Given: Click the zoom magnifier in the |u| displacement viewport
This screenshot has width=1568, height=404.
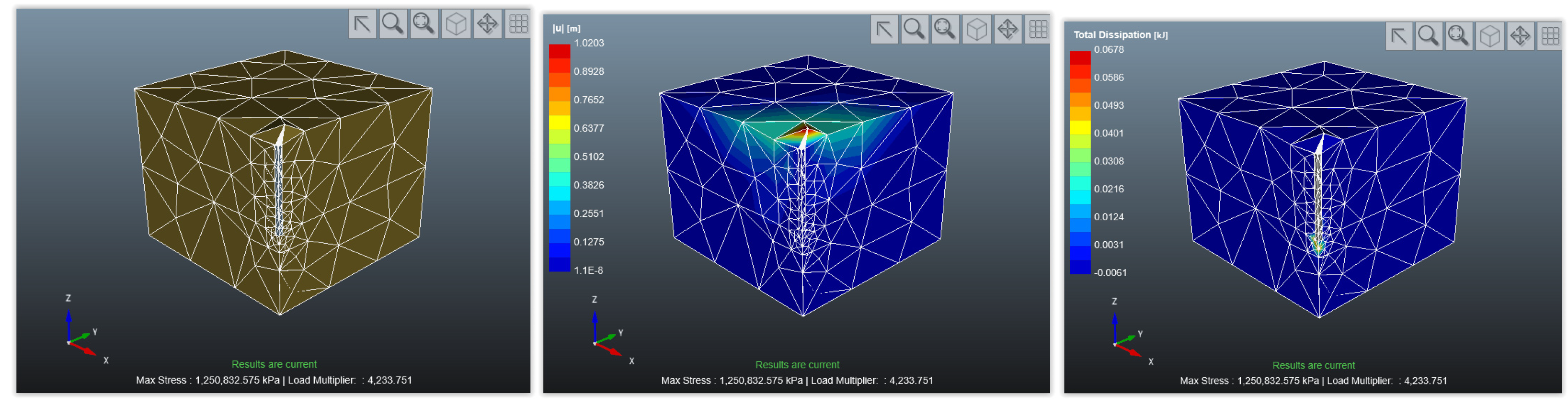Looking at the screenshot, I should coord(914,29).
